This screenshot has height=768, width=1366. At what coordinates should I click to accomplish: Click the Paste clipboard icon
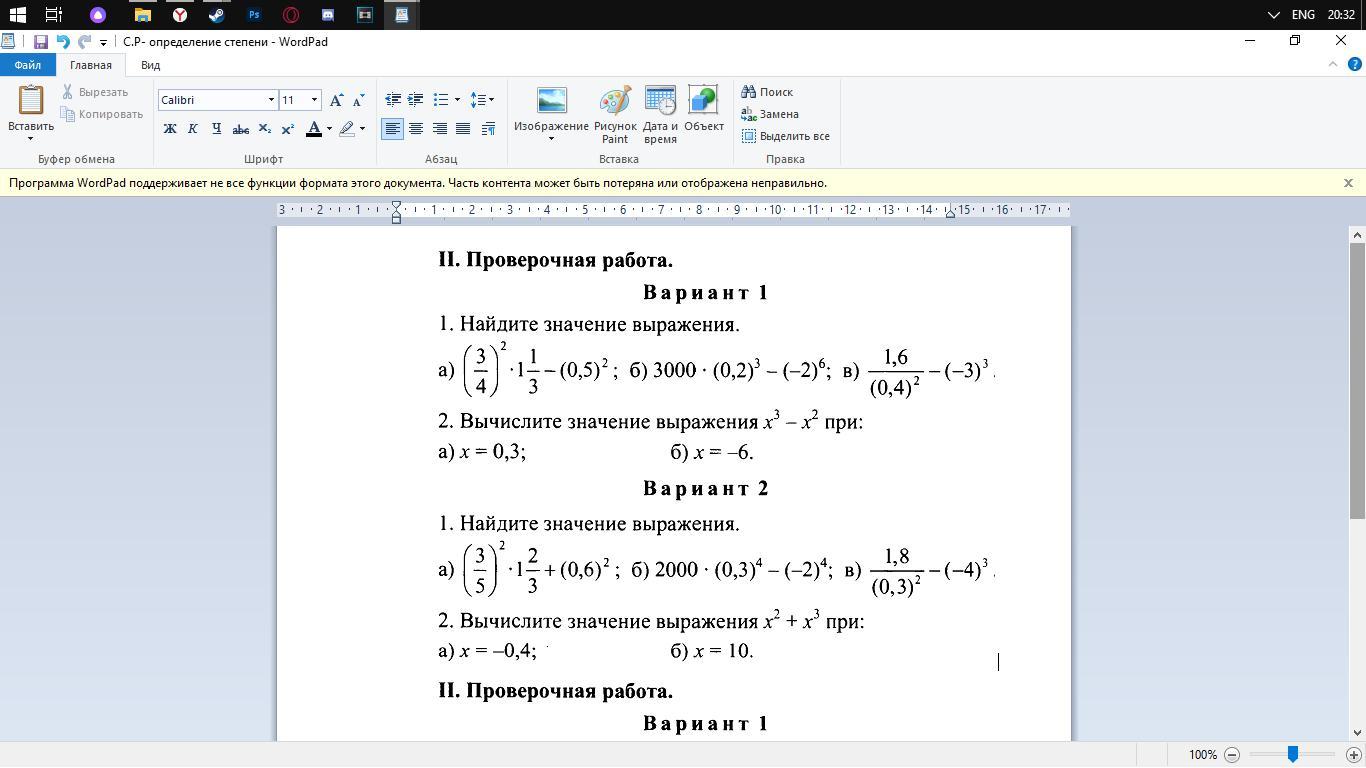click(x=31, y=100)
